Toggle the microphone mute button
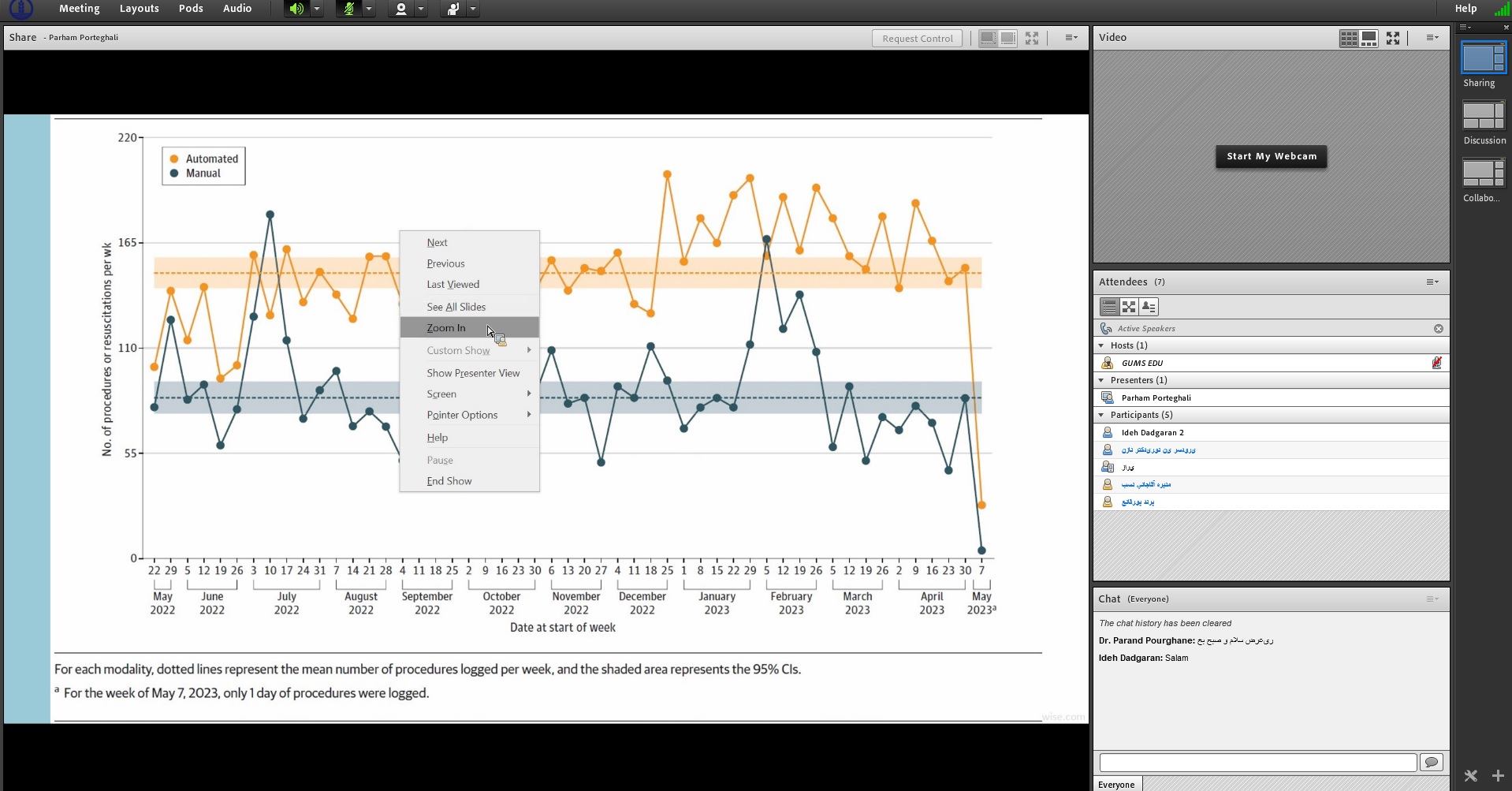 (348, 9)
